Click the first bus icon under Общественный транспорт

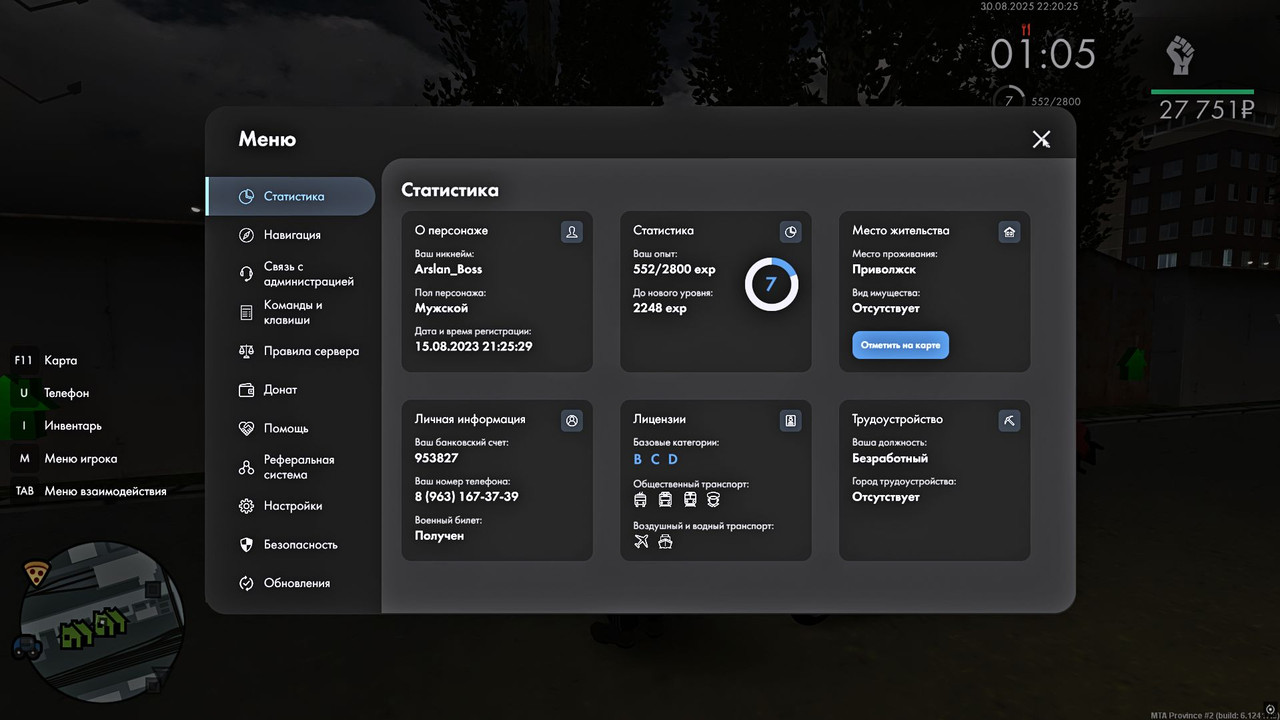pyautogui.click(x=641, y=499)
